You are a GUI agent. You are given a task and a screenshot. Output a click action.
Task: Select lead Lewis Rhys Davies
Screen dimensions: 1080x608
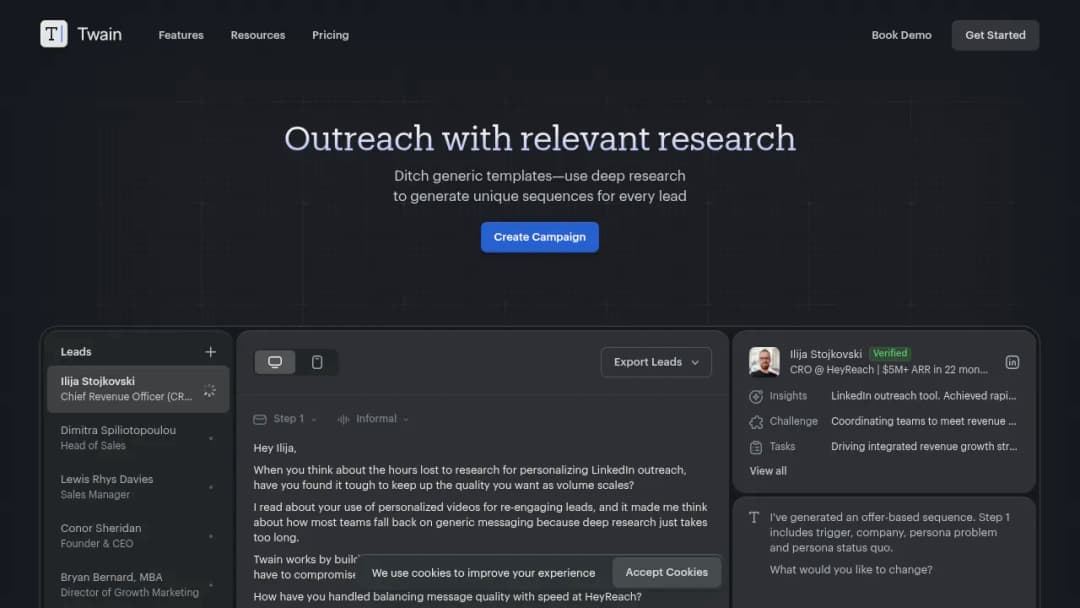[x=138, y=487]
